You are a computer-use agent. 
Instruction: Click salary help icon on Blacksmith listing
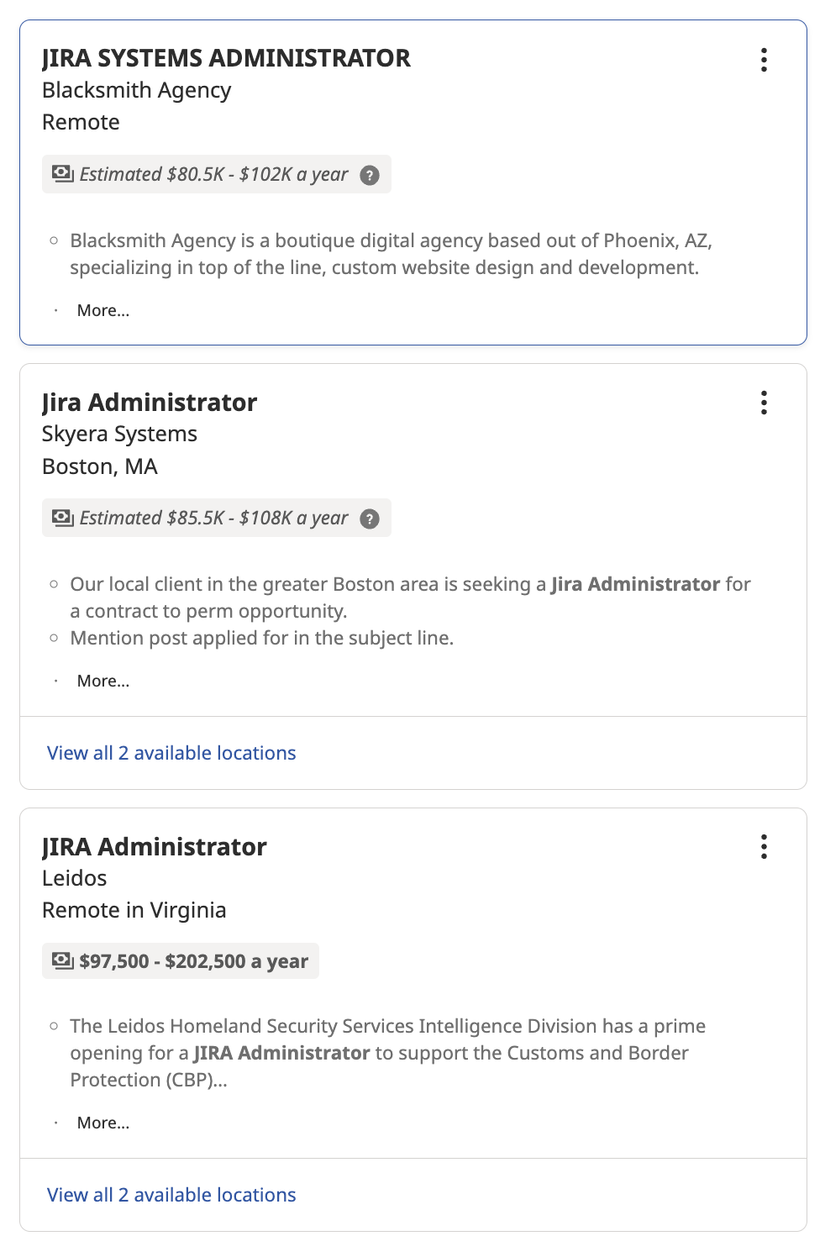click(370, 175)
